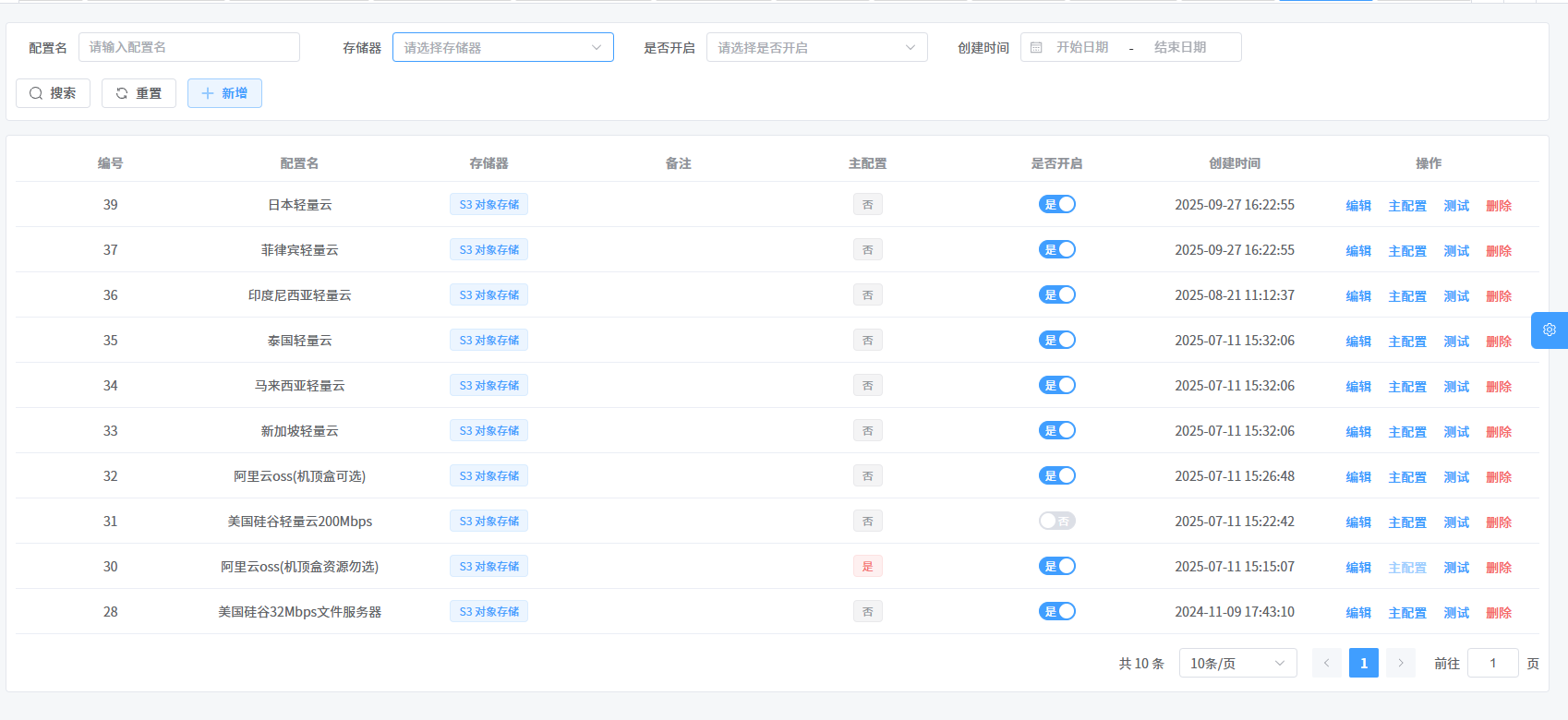Test the 印度尼西亚轻量云 configuration
1568x720 pixels.
[1456, 296]
